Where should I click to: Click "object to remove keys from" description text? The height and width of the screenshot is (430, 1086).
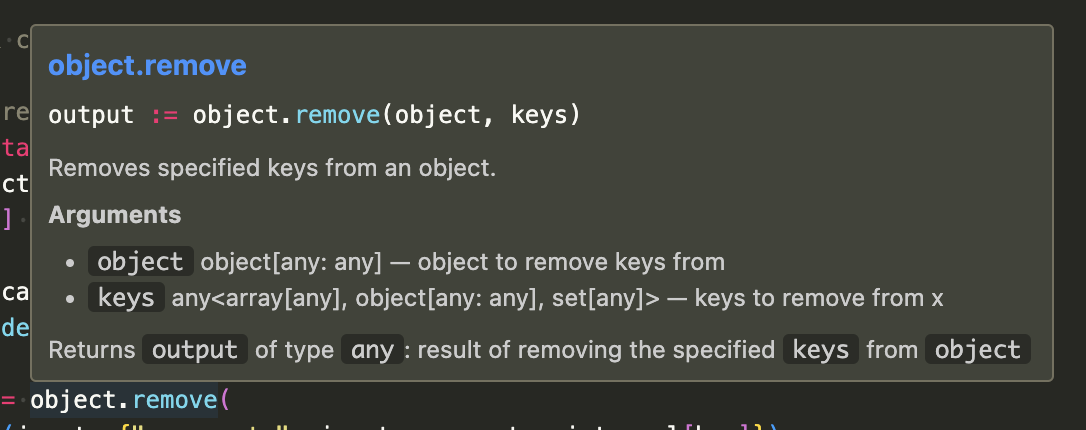[x=571, y=262]
